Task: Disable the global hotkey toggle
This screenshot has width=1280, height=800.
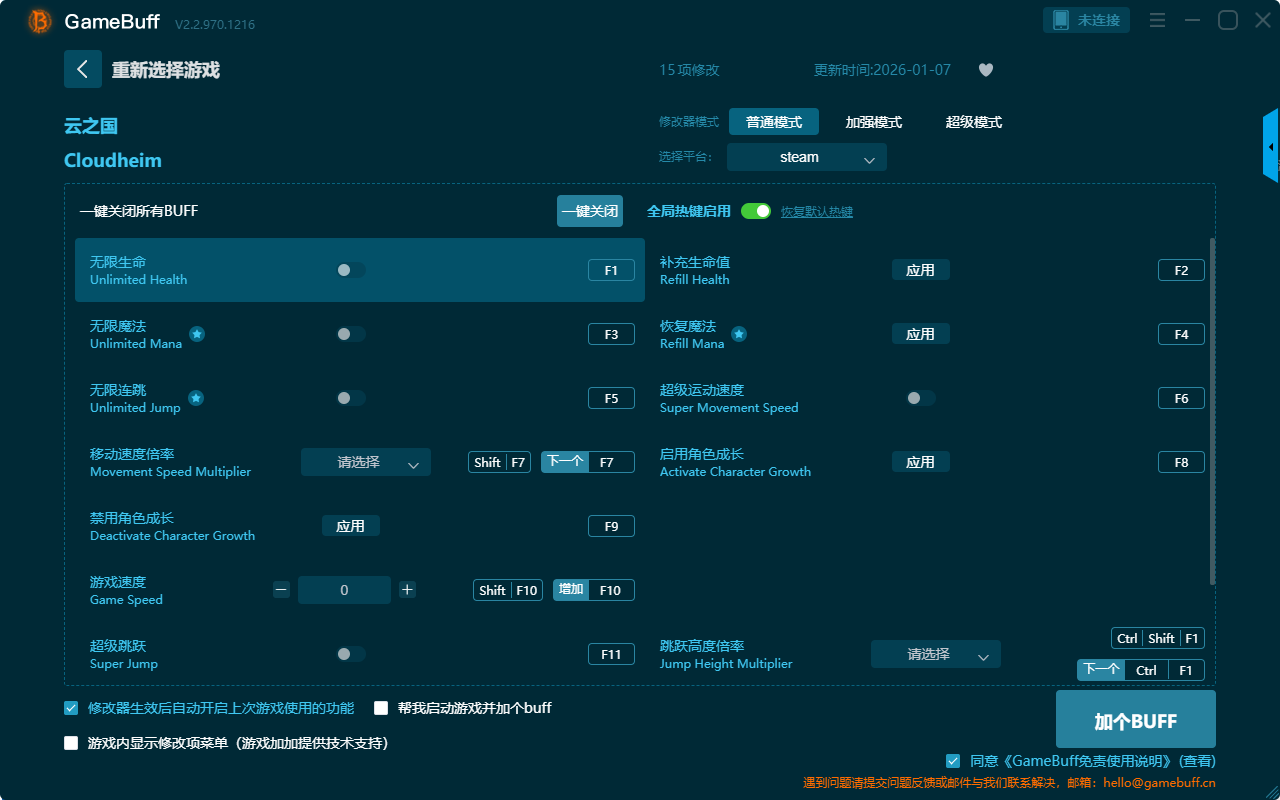Action: [x=755, y=211]
